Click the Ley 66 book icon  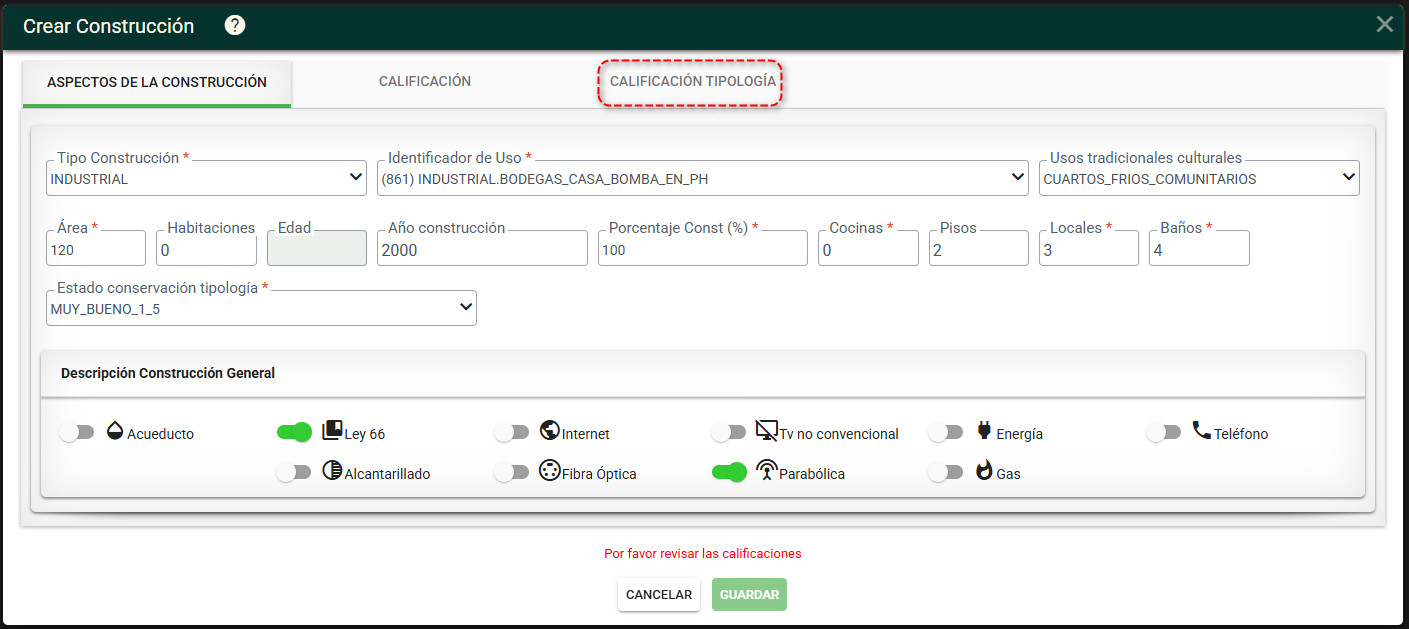tap(332, 431)
